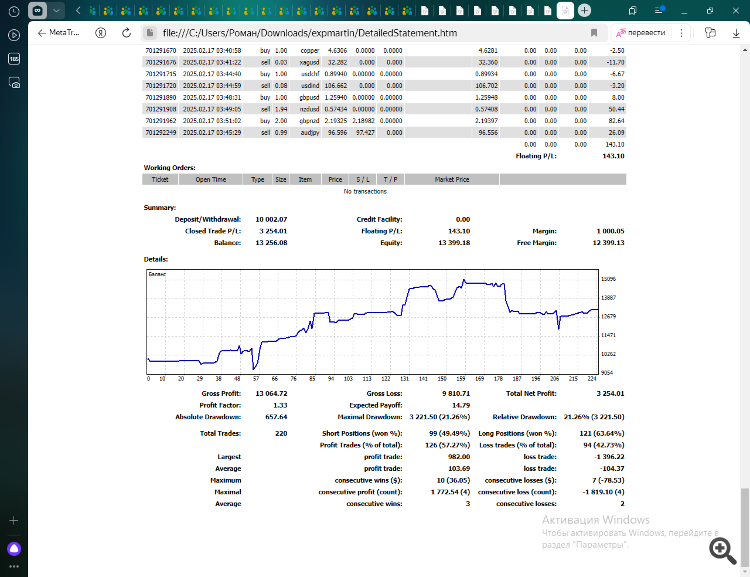Select the active DetailedStatement tab
750x577 pixels.
(565, 11)
